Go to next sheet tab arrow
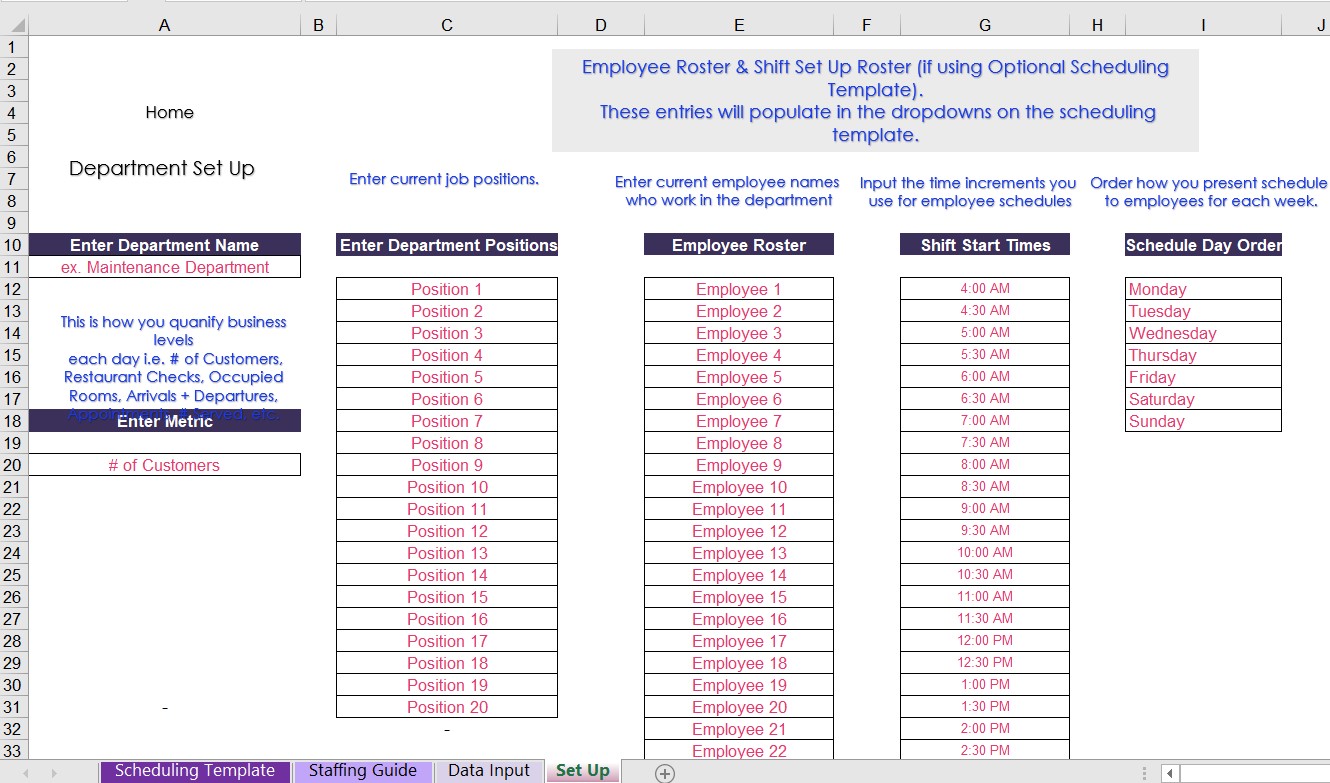This screenshot has width=1330, height=783. (54, 773)
